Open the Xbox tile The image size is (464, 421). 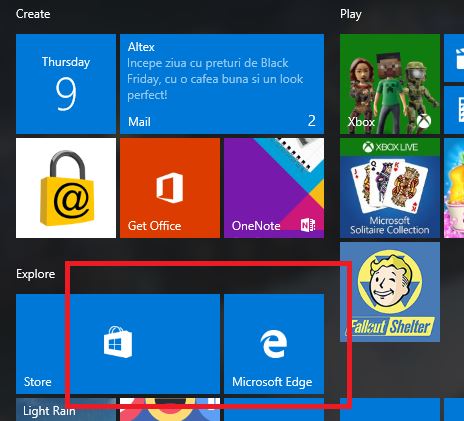[x=390, y=84]
